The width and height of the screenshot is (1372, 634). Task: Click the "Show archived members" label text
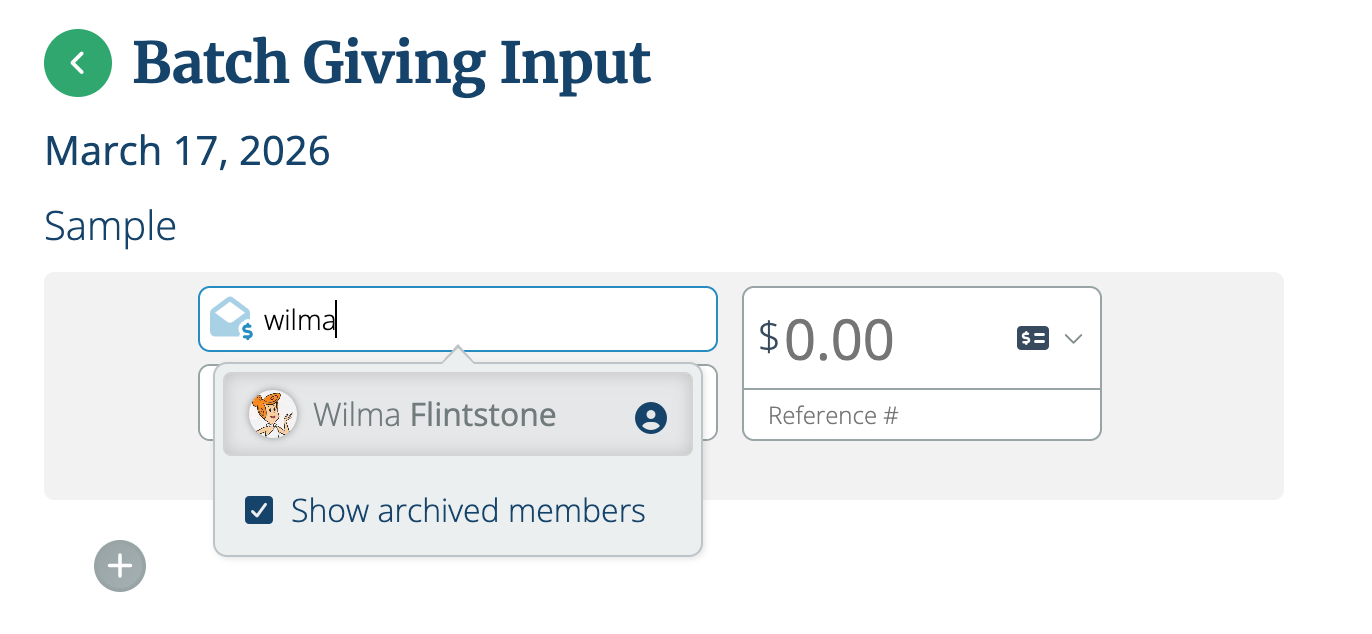(468, 511)
